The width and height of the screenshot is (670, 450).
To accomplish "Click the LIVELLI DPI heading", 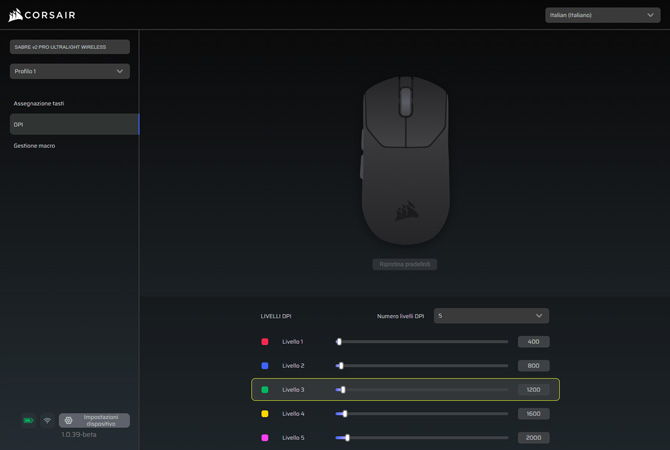I will [276, 316].
